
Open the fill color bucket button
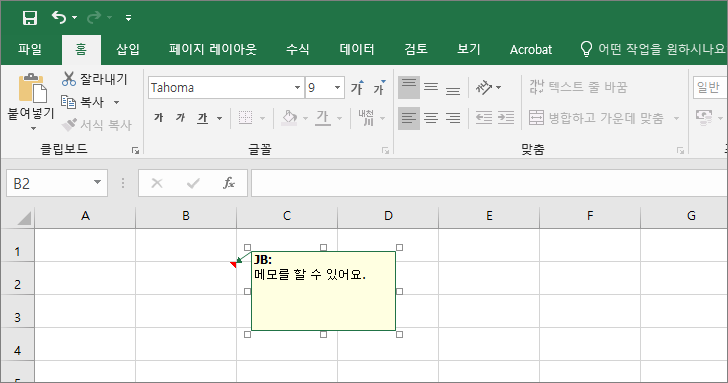coord(290,118)
